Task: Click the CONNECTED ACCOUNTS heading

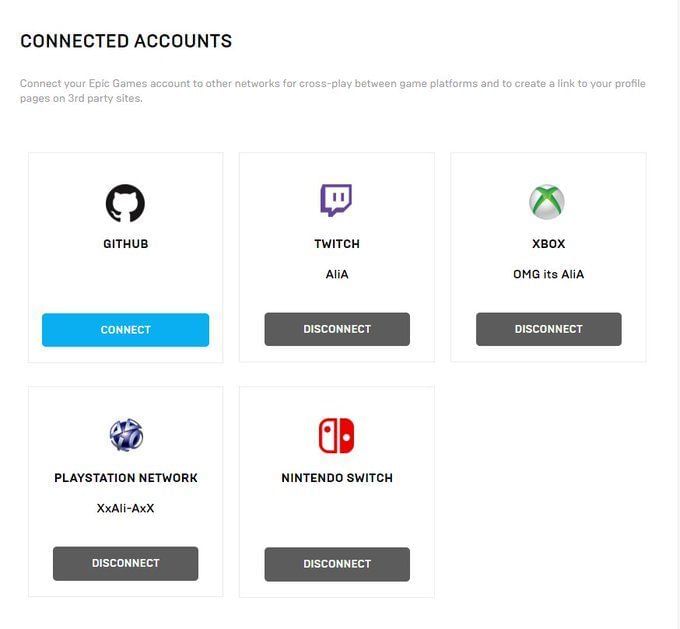Action: tap(126, 42)
